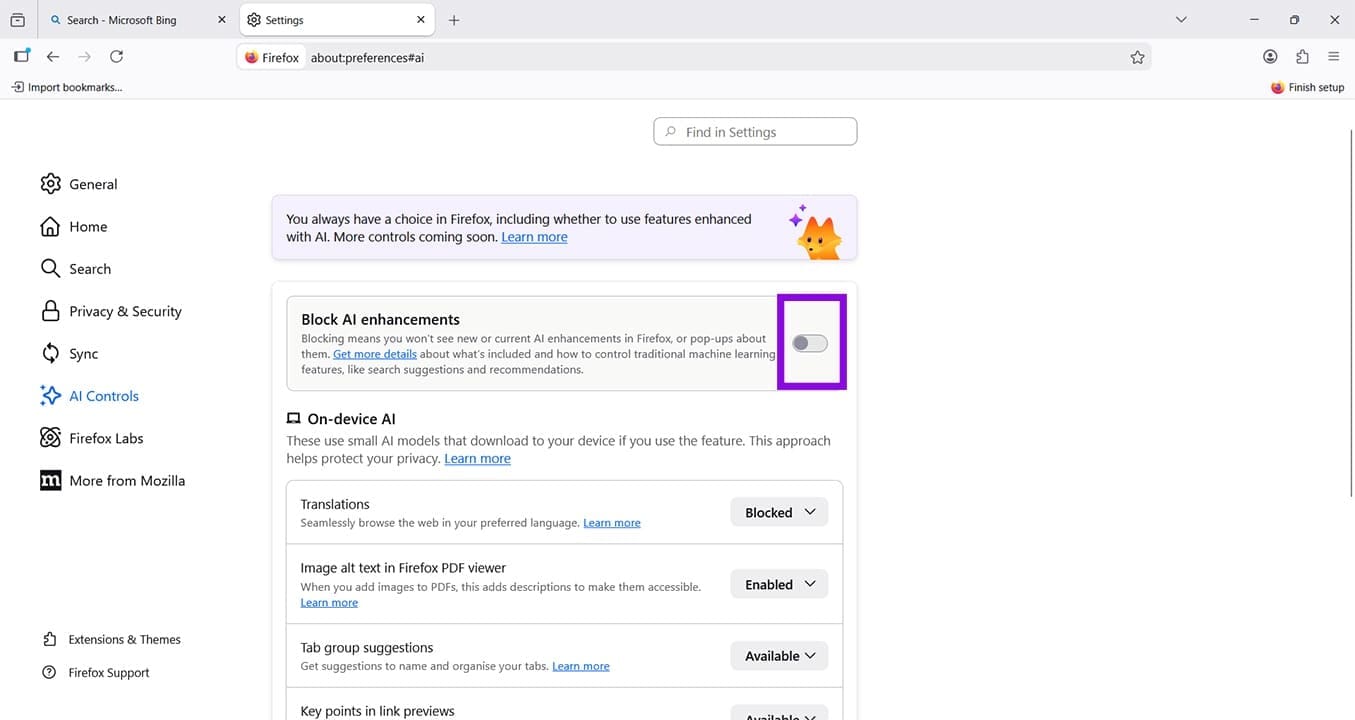Click the Translations row title text

coord(335,505)
